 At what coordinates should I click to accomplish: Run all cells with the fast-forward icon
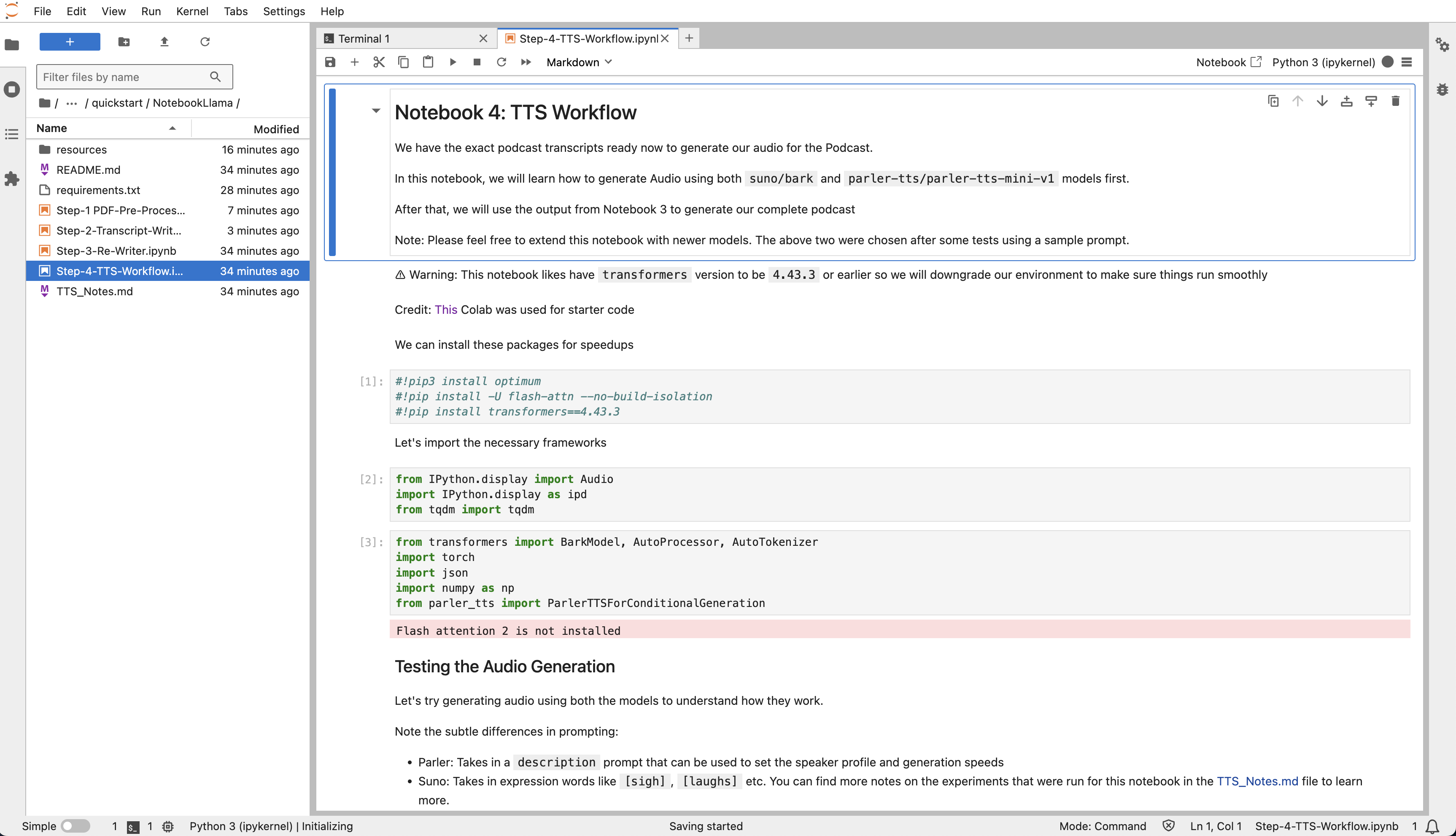(x=525, y=62)
